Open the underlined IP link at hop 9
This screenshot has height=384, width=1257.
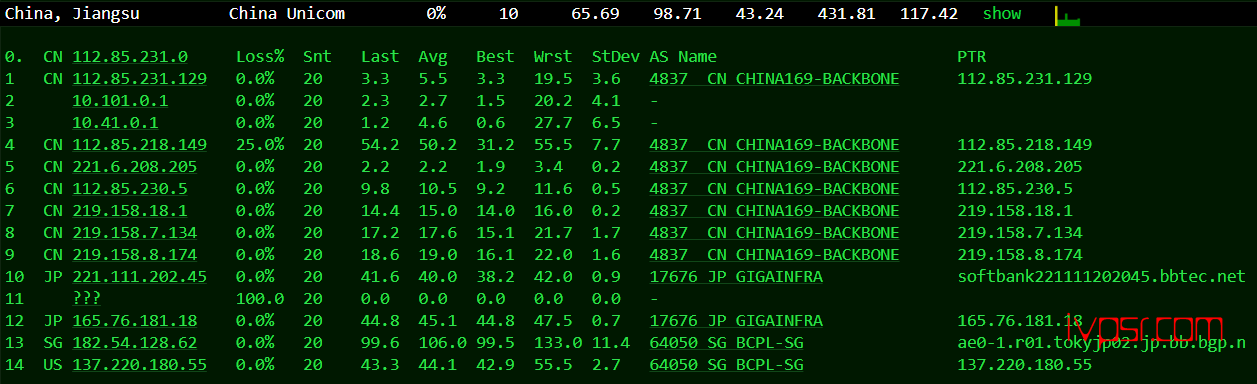135,255
